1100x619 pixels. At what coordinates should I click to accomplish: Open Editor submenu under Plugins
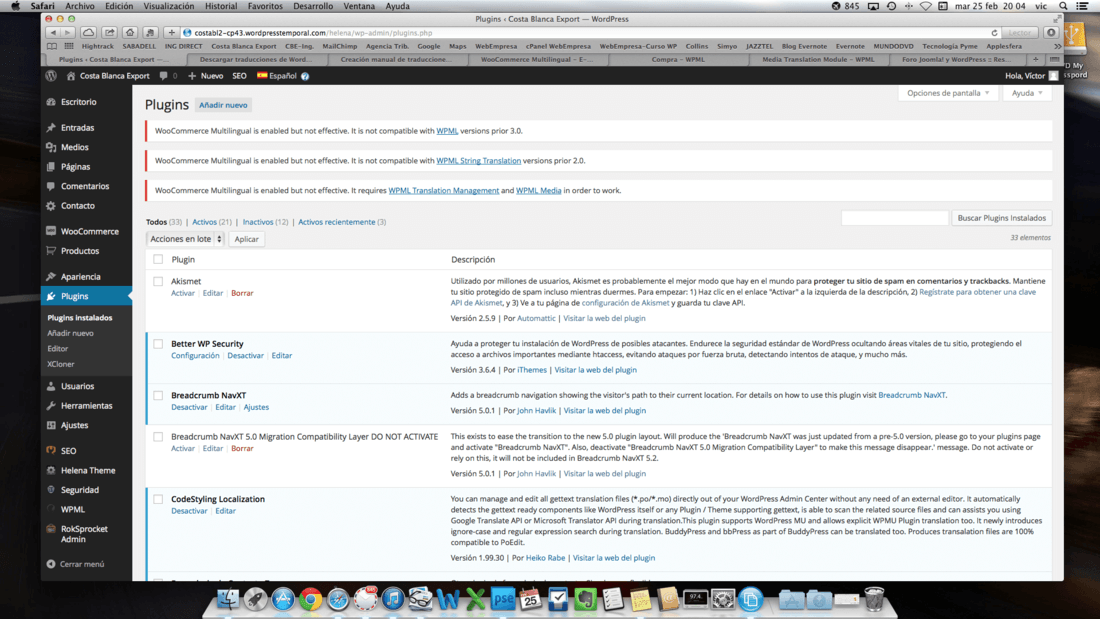[58, 349]
